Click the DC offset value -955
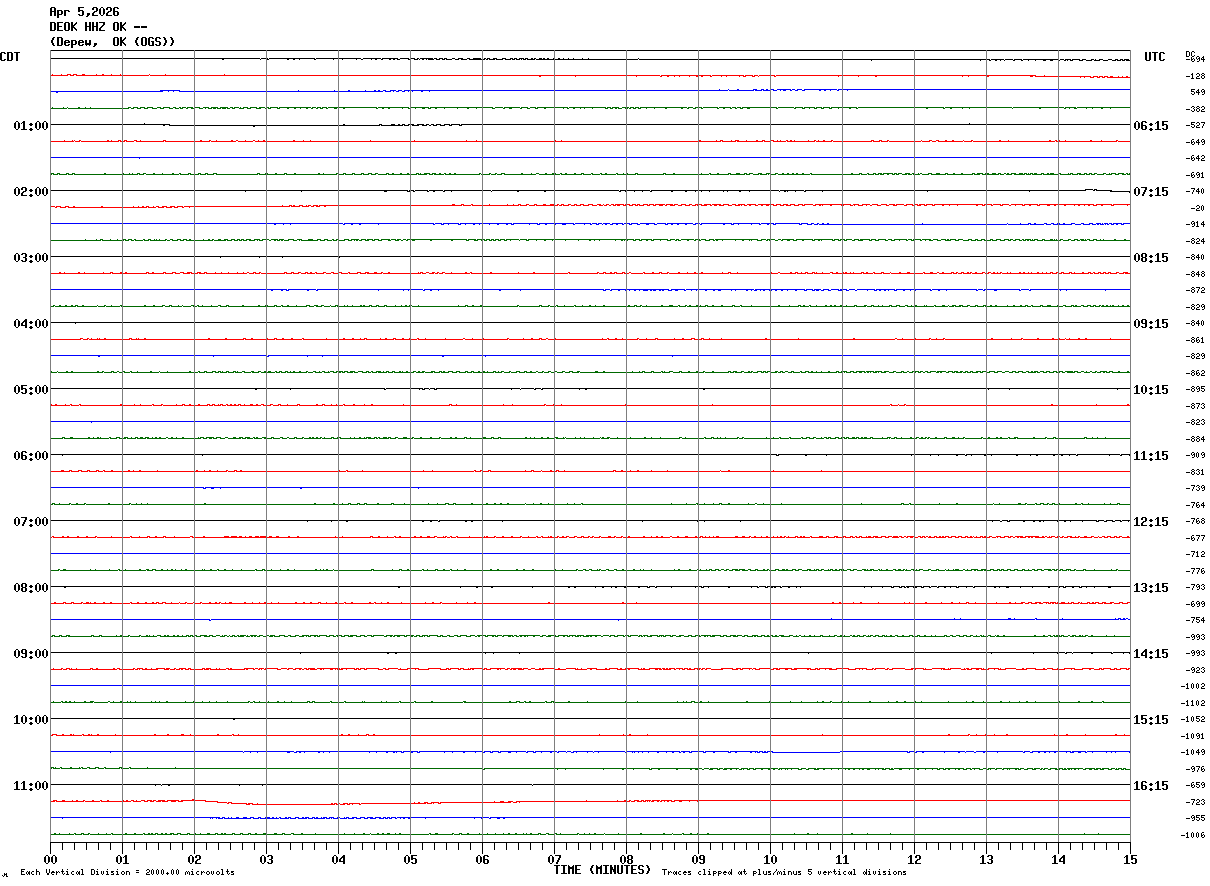Image resolution: width=1210 pixels, height=886 pixels. (x=1195, y=819)
